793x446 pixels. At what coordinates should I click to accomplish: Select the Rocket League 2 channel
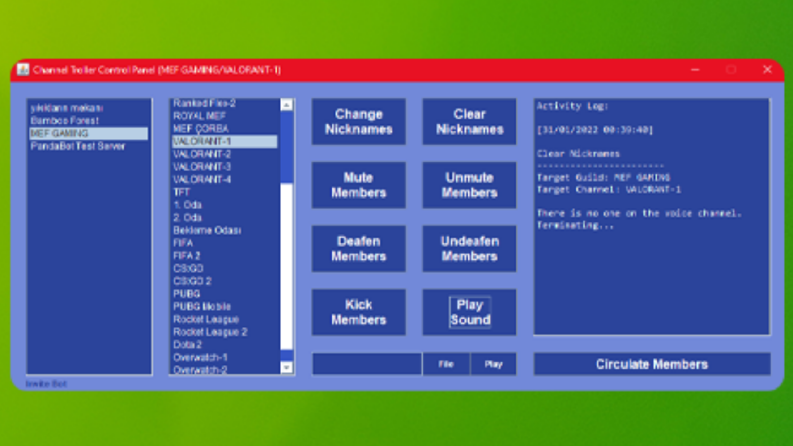tap(225, 332)
